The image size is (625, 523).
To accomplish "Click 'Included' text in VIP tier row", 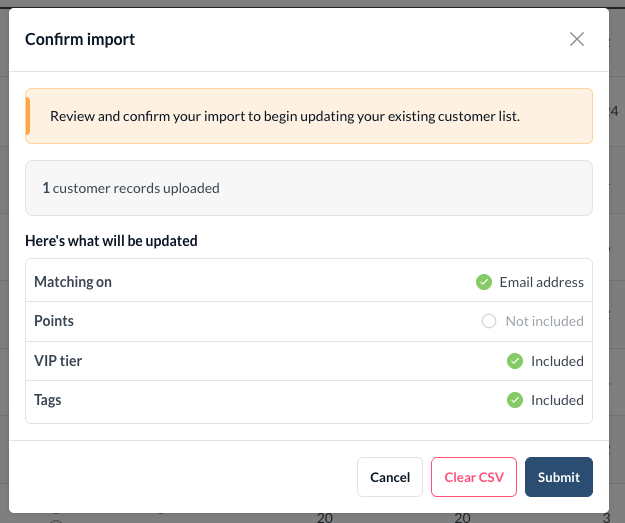I will 557,361.
